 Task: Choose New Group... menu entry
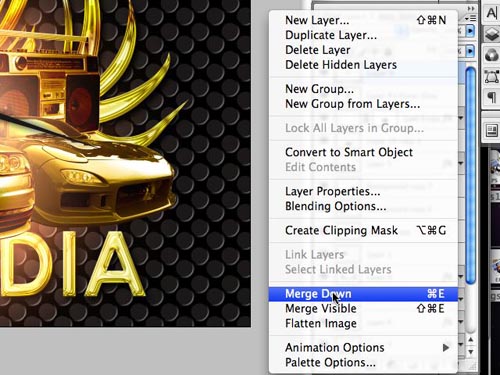click(363, 89)
